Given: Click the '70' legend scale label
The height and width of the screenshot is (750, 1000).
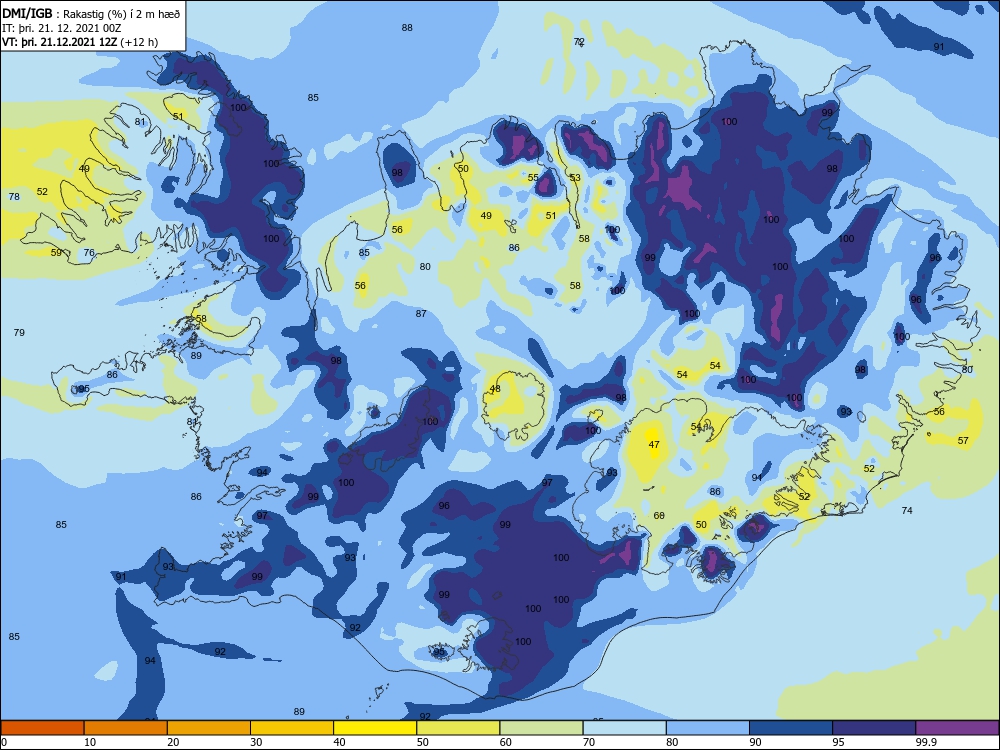Looking at the screenshot, I should [x=589, y=742].
